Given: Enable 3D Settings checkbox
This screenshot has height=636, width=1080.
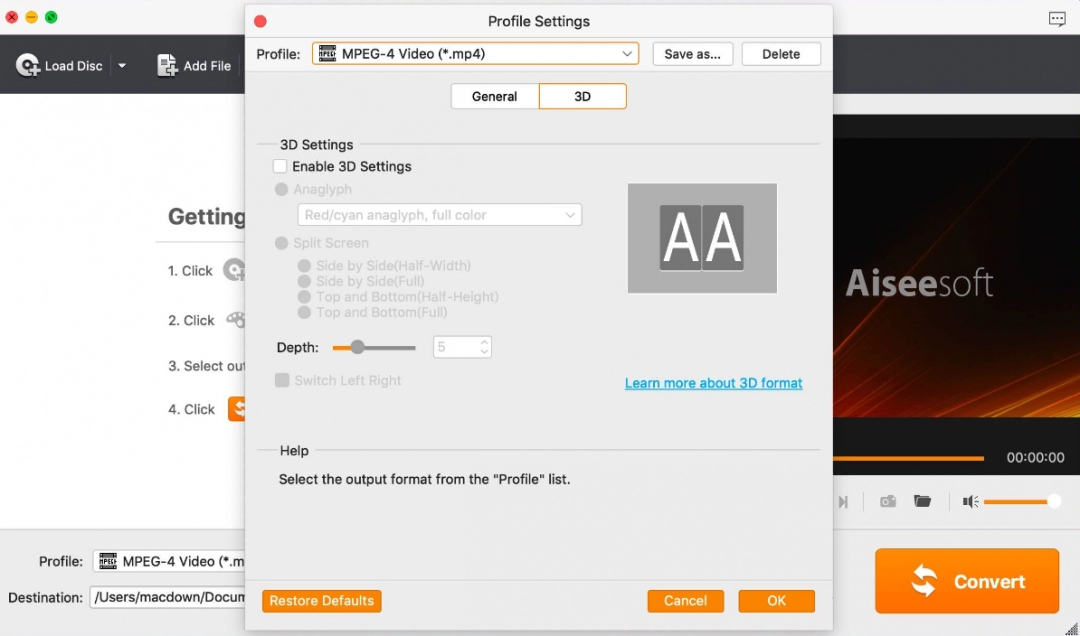Looking at the screenshot, I should tap(280, 166).
